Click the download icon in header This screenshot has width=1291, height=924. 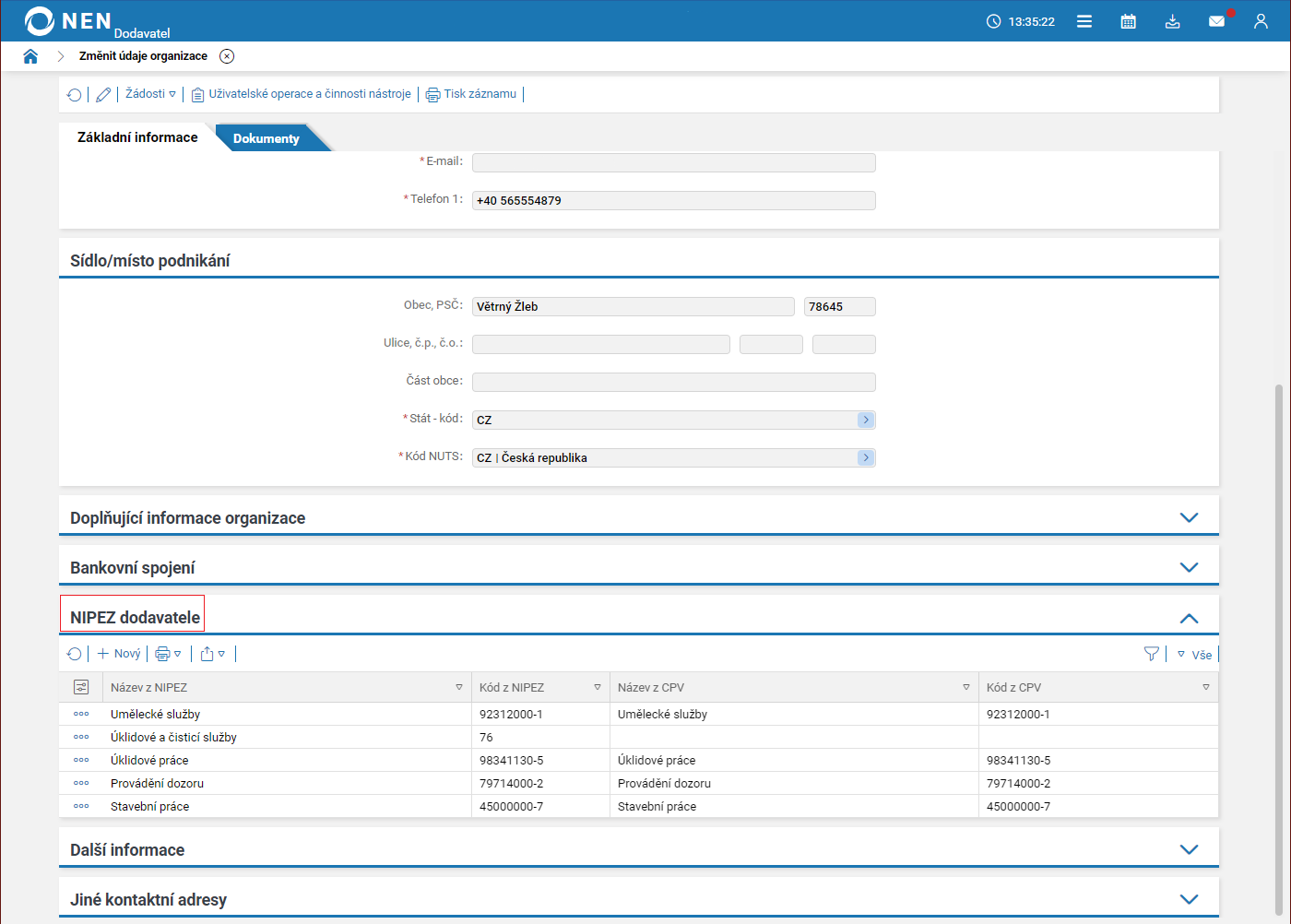tap(1172, 21)
